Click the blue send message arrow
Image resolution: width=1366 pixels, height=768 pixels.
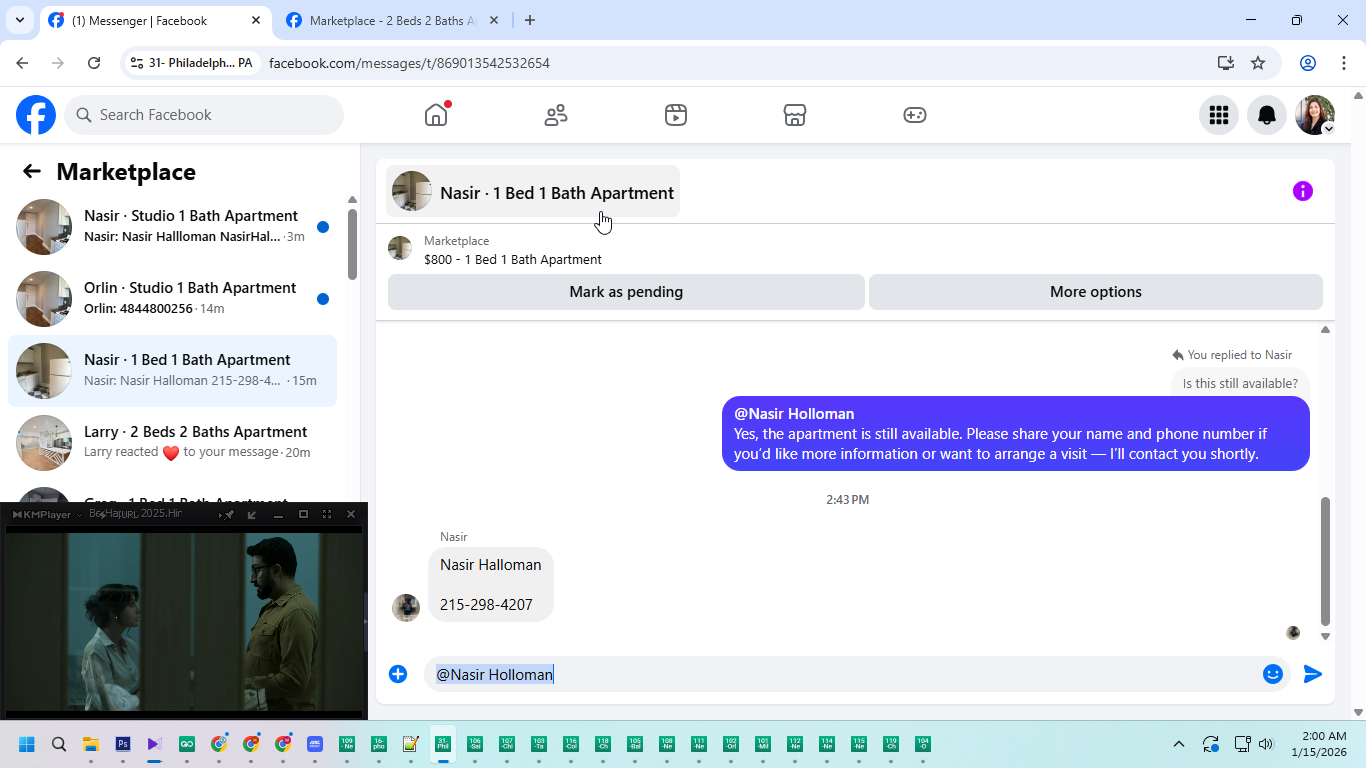point(1313,674)
